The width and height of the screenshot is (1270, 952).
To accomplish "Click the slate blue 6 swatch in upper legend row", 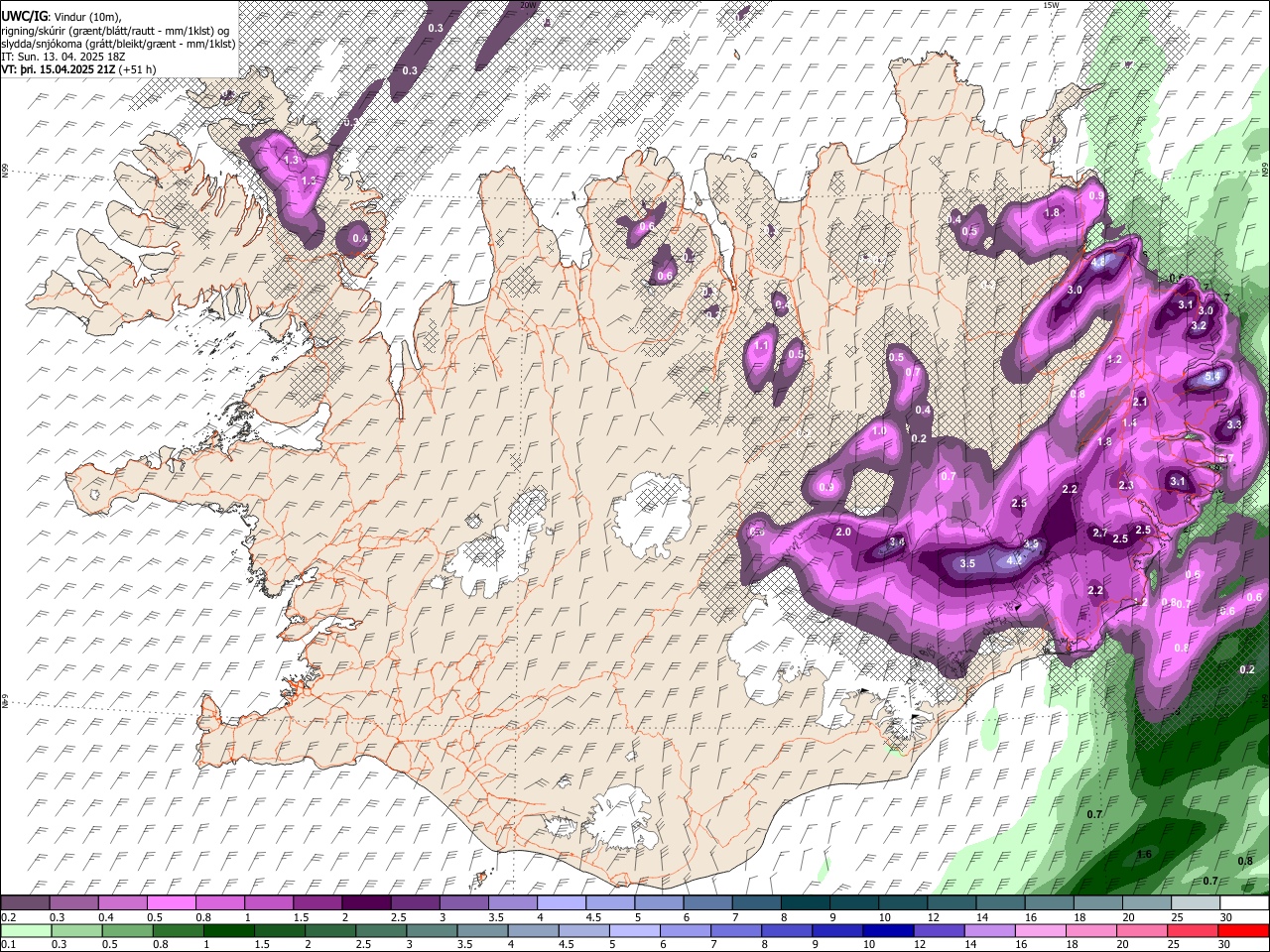I will 706,902.
